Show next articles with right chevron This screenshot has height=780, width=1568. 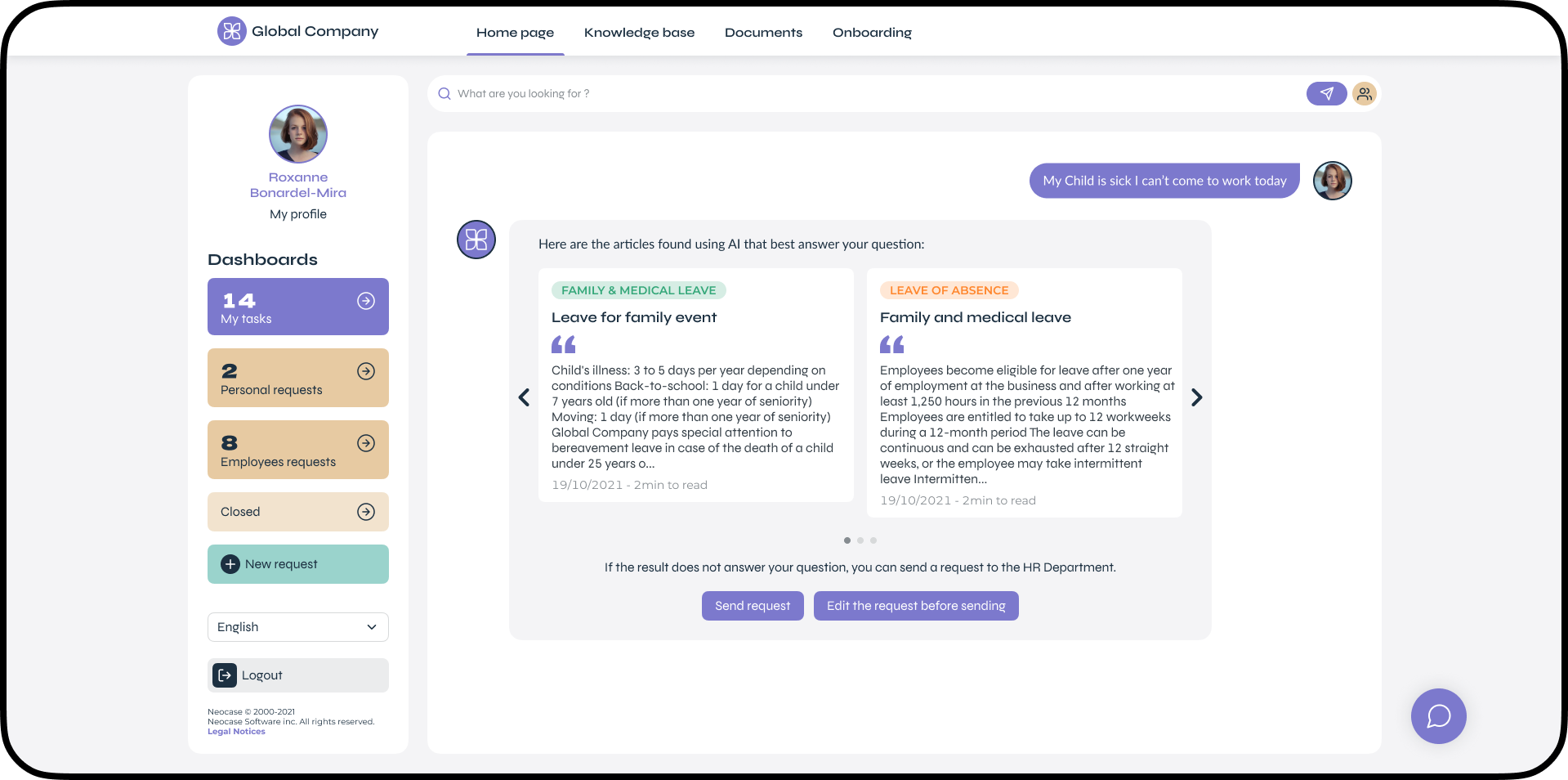pyautogui.click(x=1196, y=397)
